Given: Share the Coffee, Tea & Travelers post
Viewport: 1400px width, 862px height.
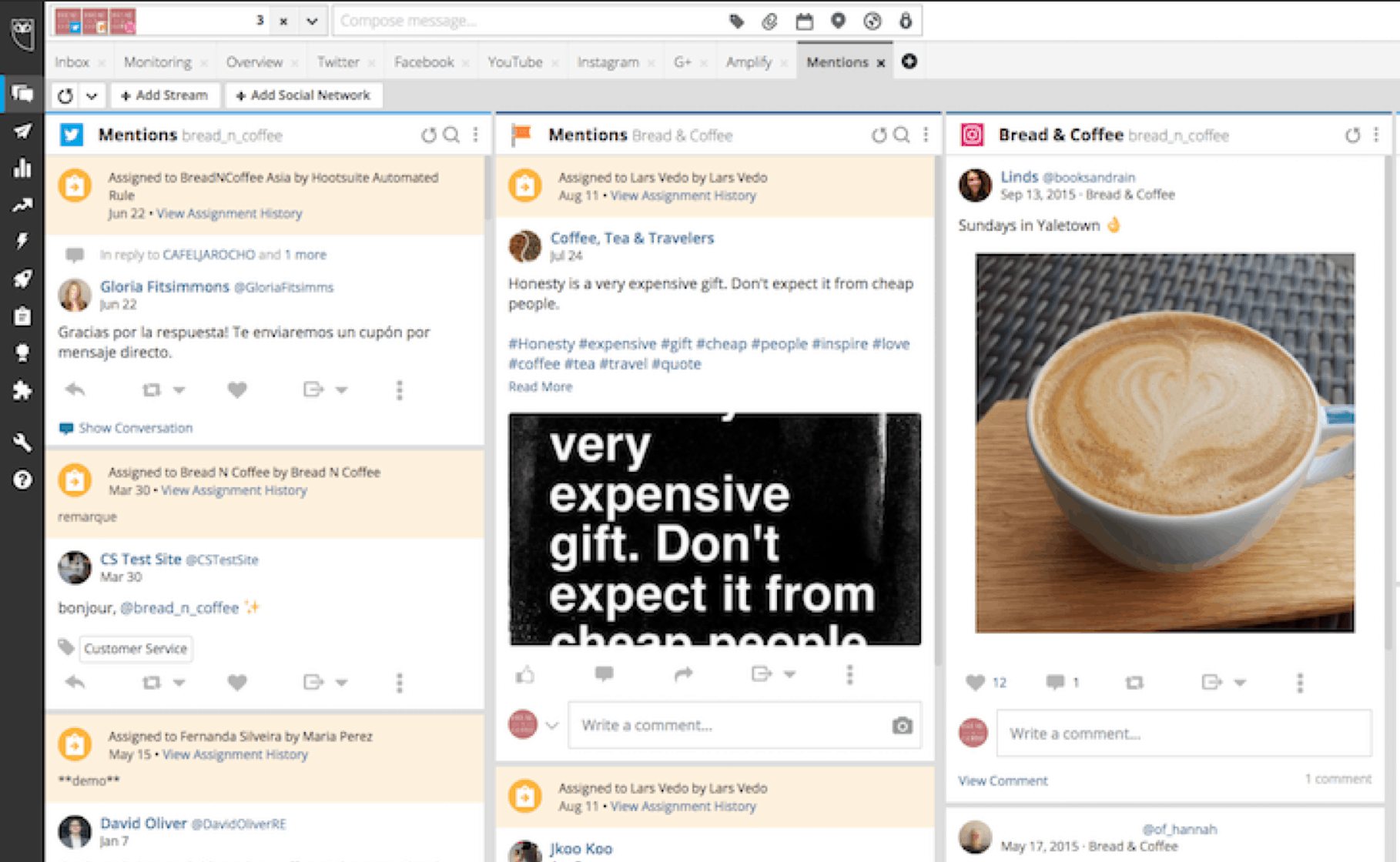Looking at the screenshot, I should [x=683, y=675].
